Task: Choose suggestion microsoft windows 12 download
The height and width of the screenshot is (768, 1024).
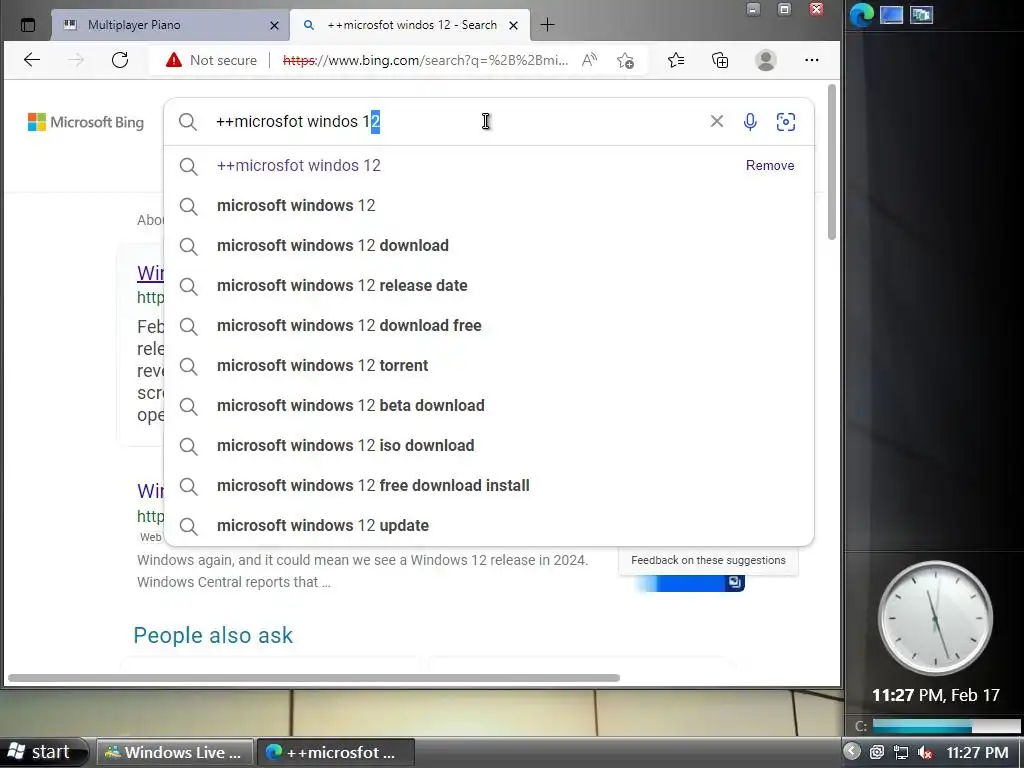Action: tap(488, 246)
